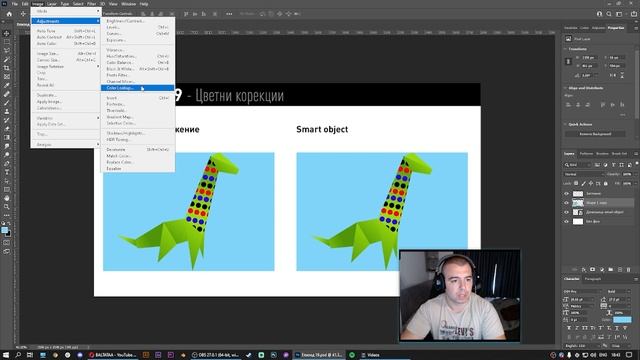
Task: Toggle Faux Bold in Character panel
Action: point(569,328)
